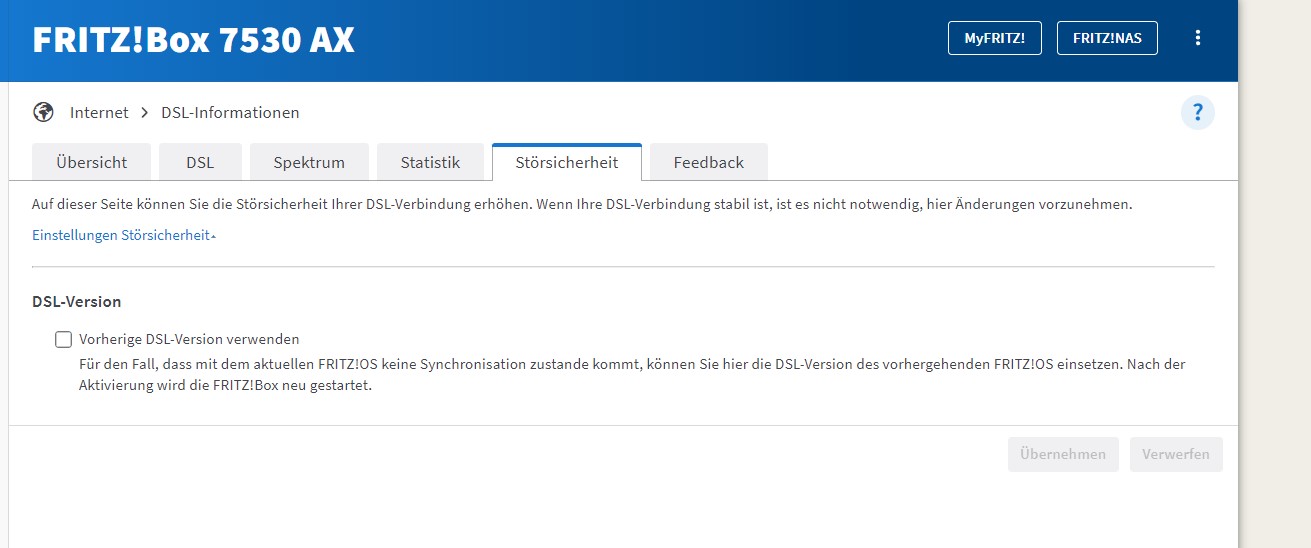Enable Vorherige DSL-Version verwenden checkbox

pyautogui.click(x=64, y=339)
